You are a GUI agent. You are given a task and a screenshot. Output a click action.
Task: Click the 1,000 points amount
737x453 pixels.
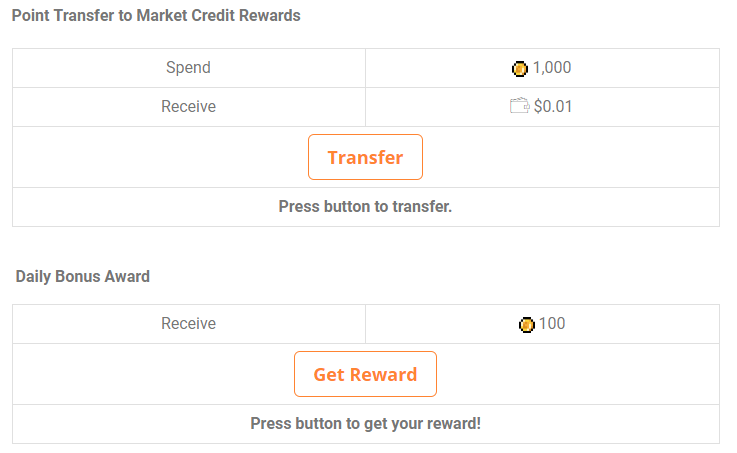[552, 68]
